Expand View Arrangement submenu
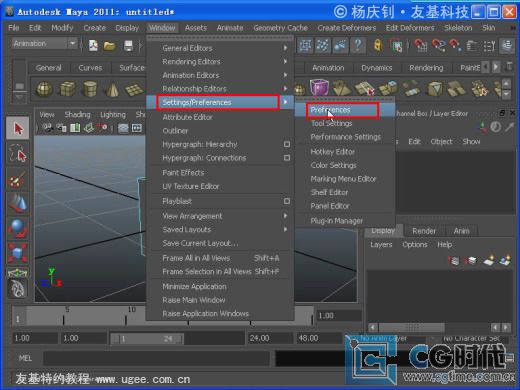 [x=220, y=216]
